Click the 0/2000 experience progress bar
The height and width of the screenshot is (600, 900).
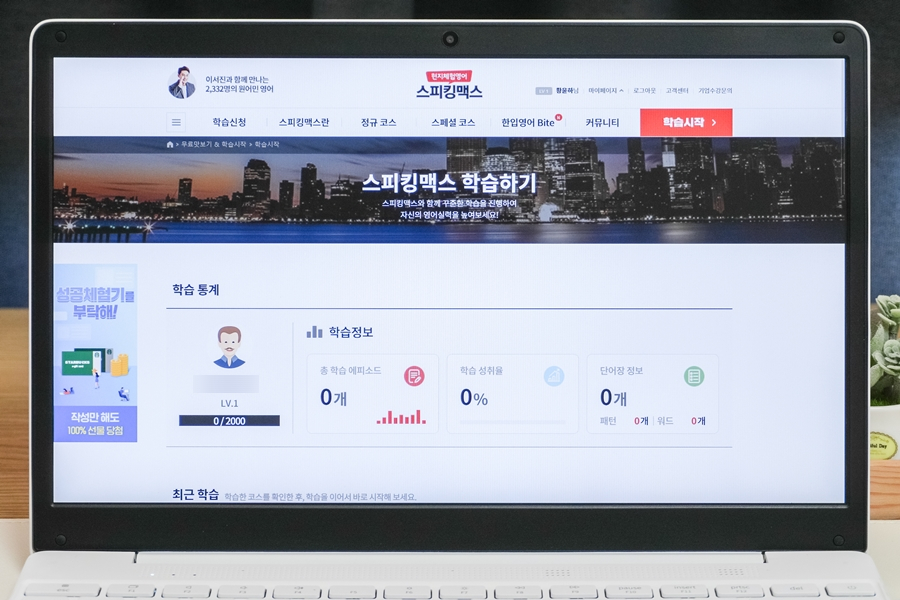pyautogui.click(x=229, y=421)
